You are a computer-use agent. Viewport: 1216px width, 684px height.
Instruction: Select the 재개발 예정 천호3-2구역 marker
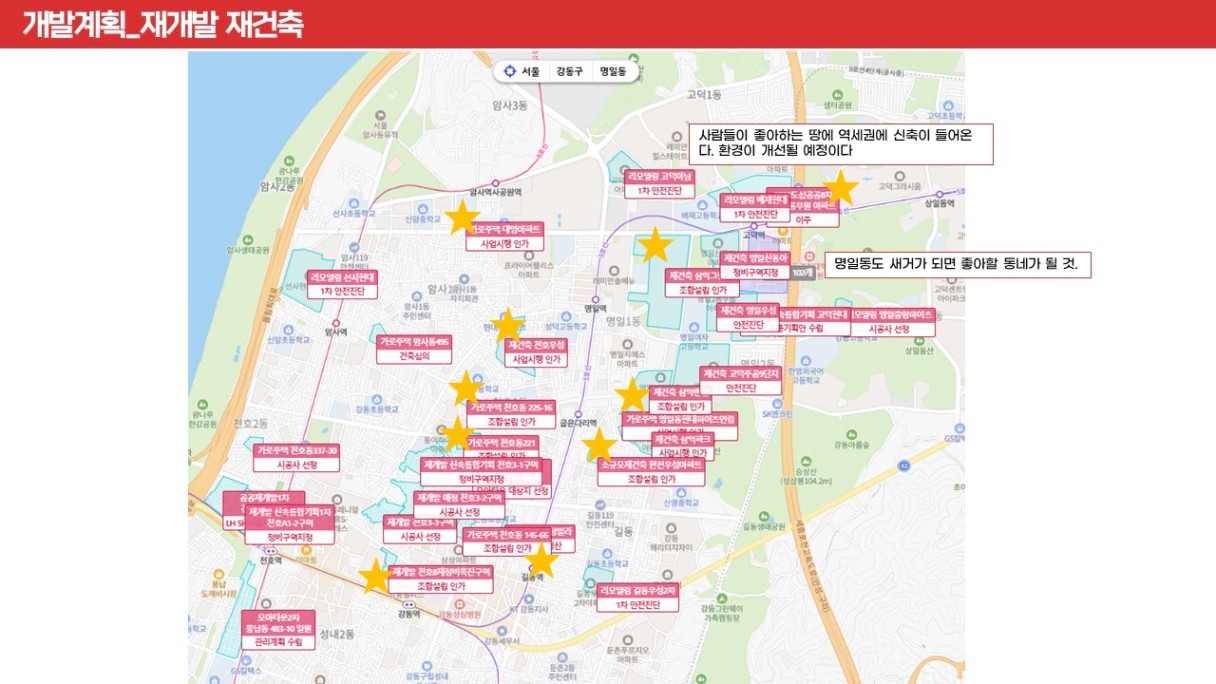459,504
